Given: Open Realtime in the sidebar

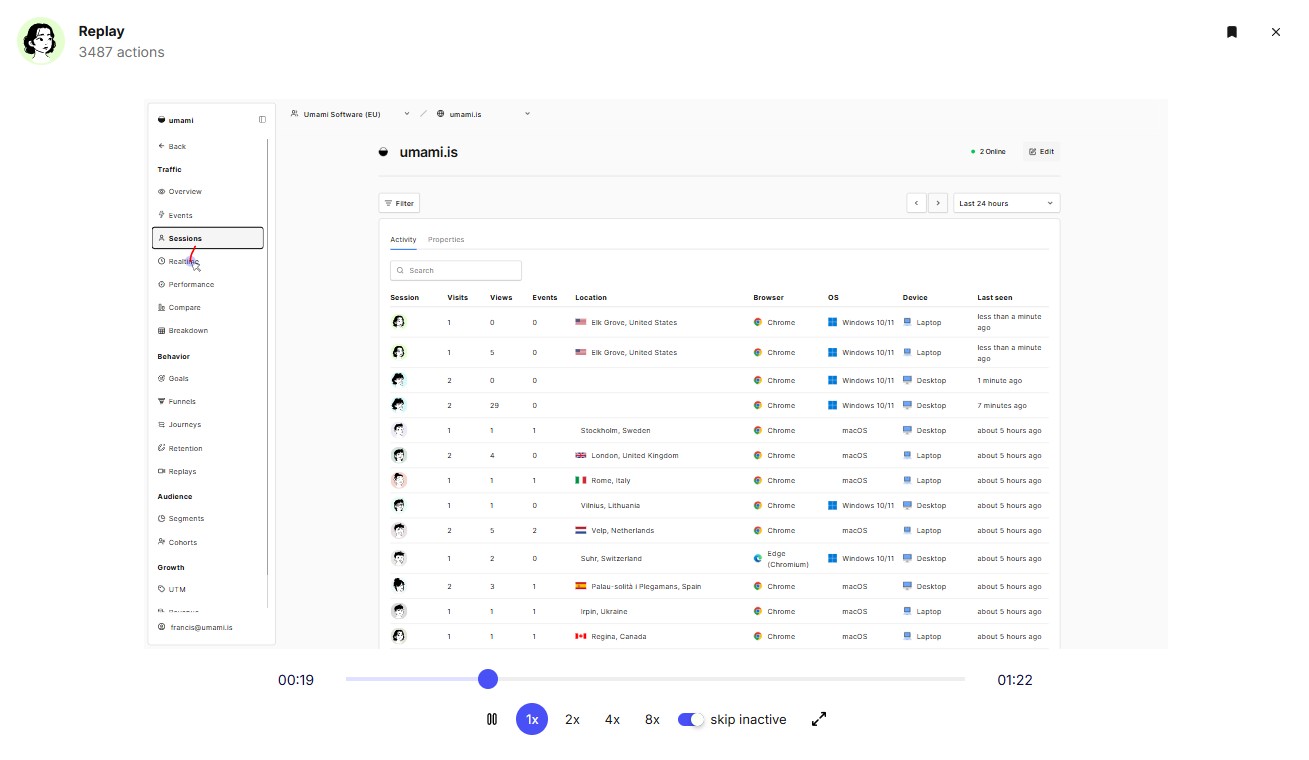Looking at the screenshot, I should click(x=183, y=262).
